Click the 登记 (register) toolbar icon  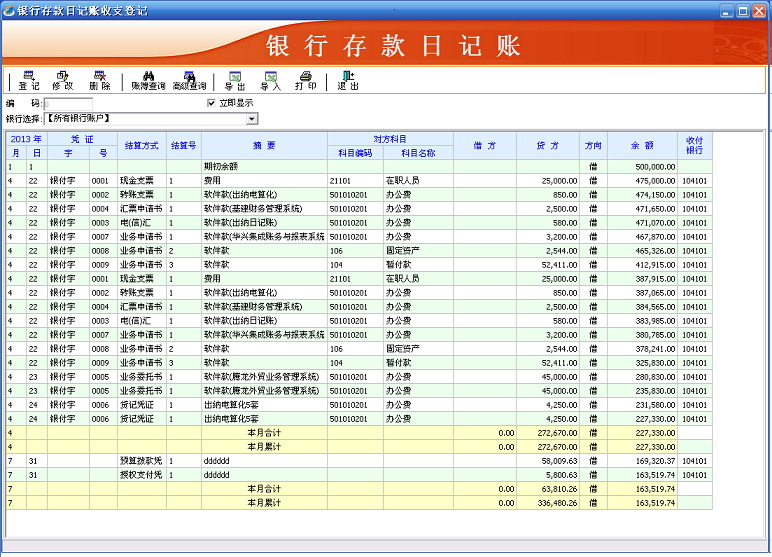tap(29, 80)
